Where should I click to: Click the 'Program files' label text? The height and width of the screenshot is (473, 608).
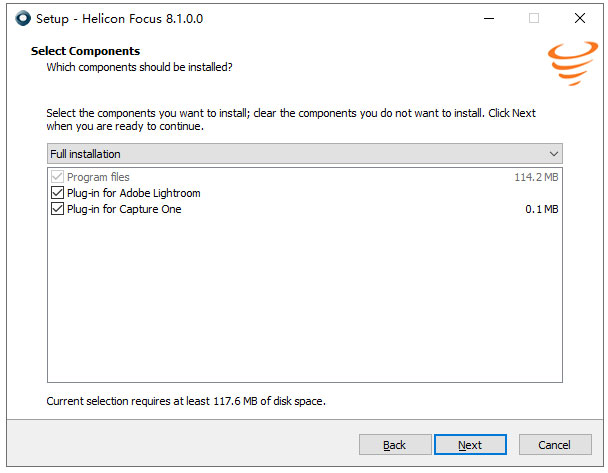98,177
